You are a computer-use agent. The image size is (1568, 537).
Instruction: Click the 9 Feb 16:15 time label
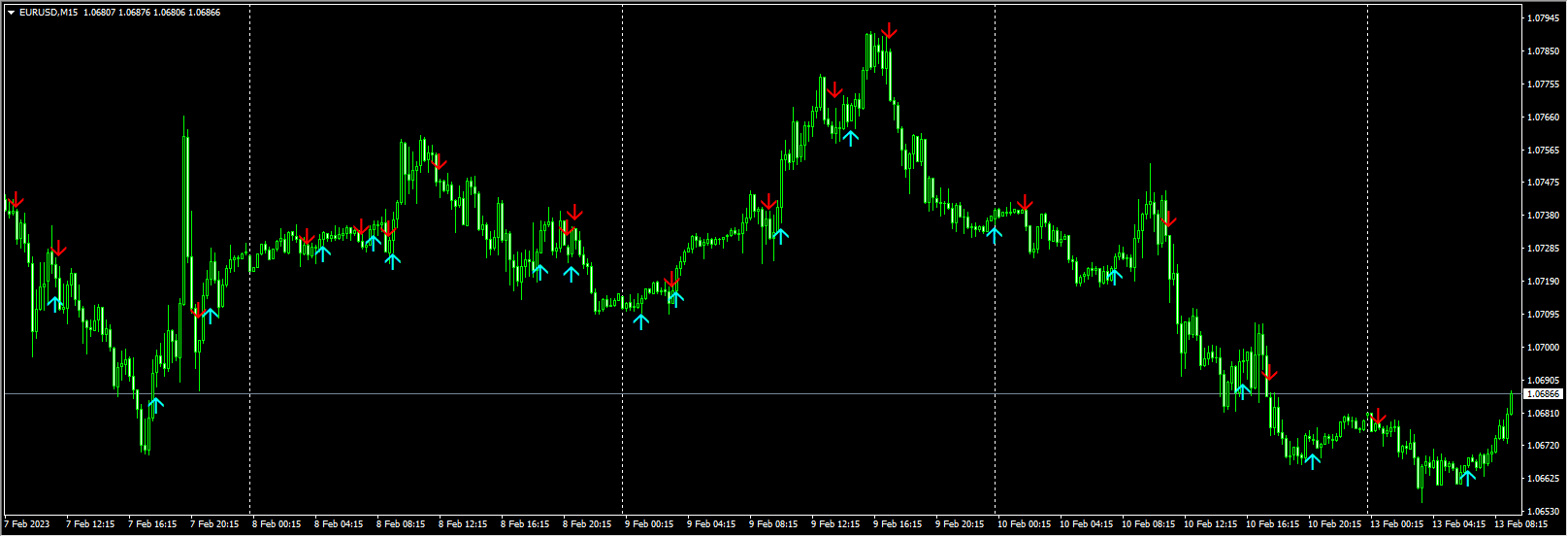(898, 524)
